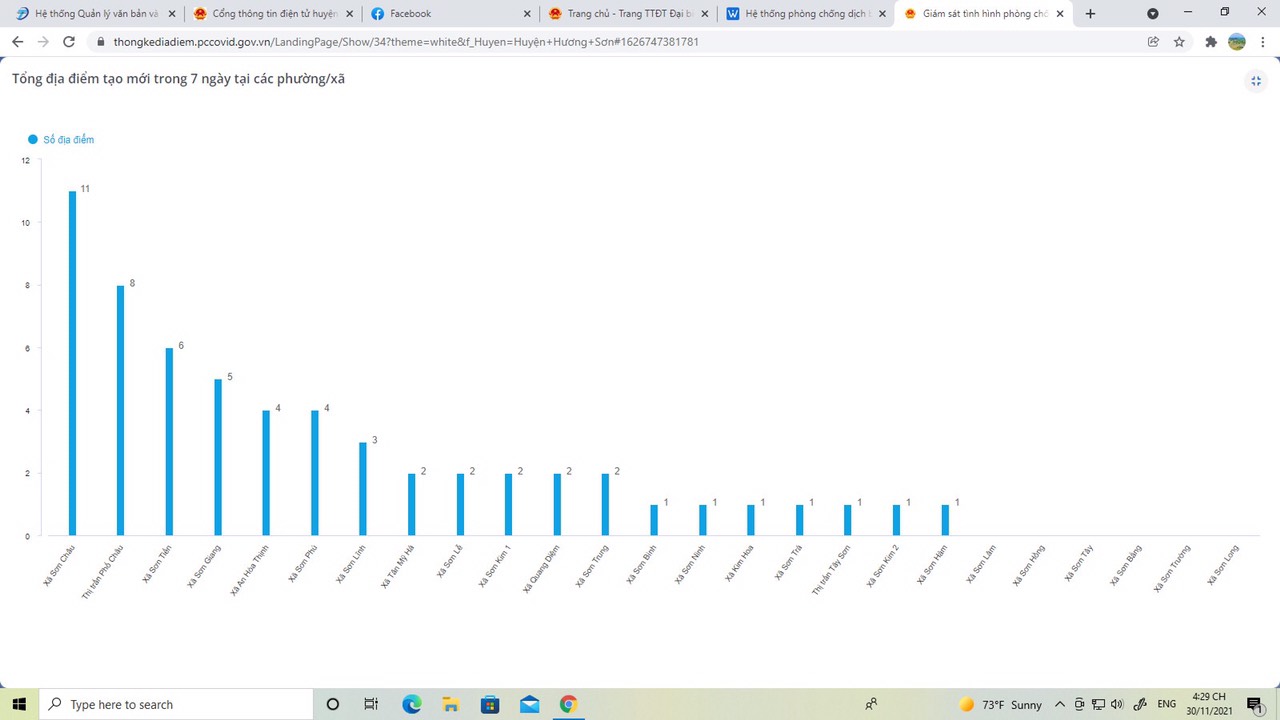Bookmark this page with the star icon
1280x720 pixels.
1179,42
